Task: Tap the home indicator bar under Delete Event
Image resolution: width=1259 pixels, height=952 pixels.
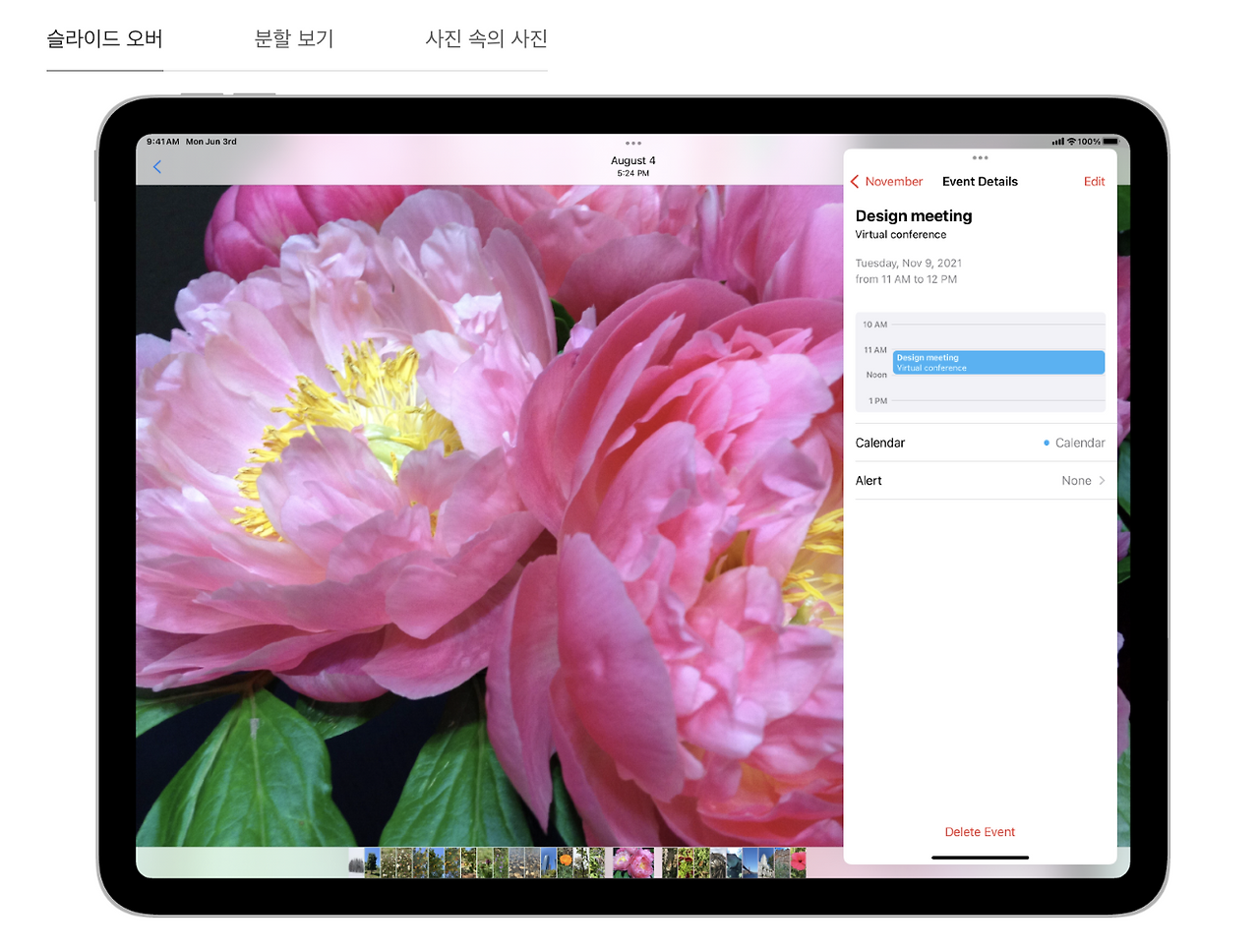Action: pyautogui.click(x=980, y=858)
